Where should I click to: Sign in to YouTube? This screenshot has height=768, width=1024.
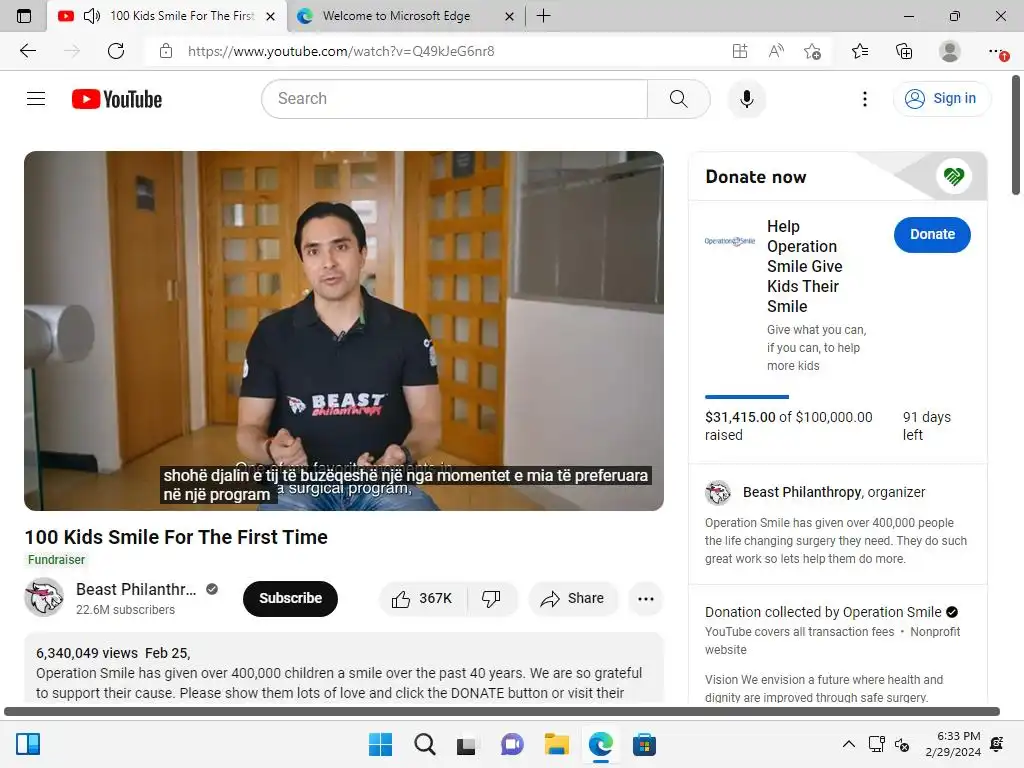[941, 99]
